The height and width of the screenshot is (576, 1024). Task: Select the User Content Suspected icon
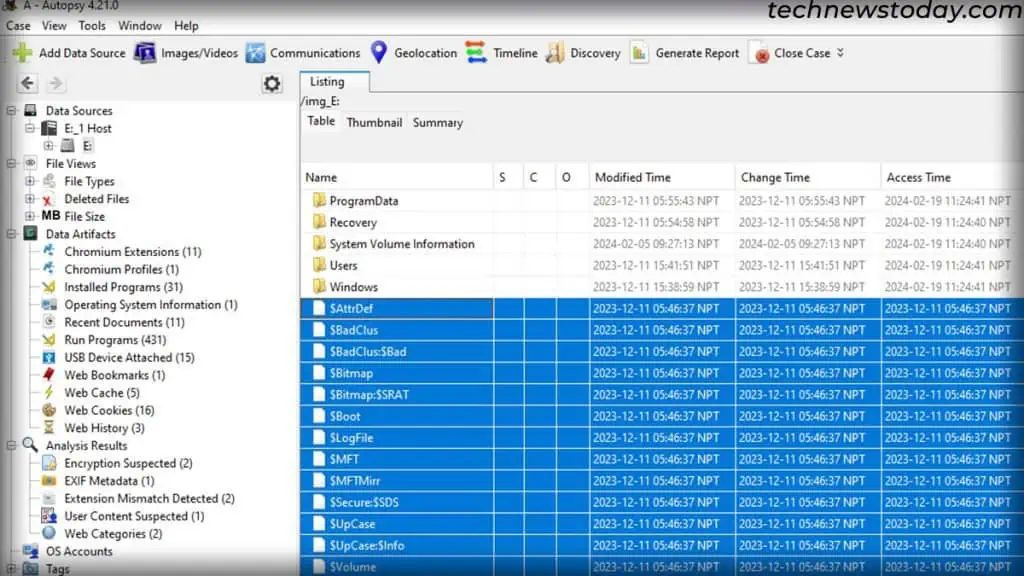(49, 516)
